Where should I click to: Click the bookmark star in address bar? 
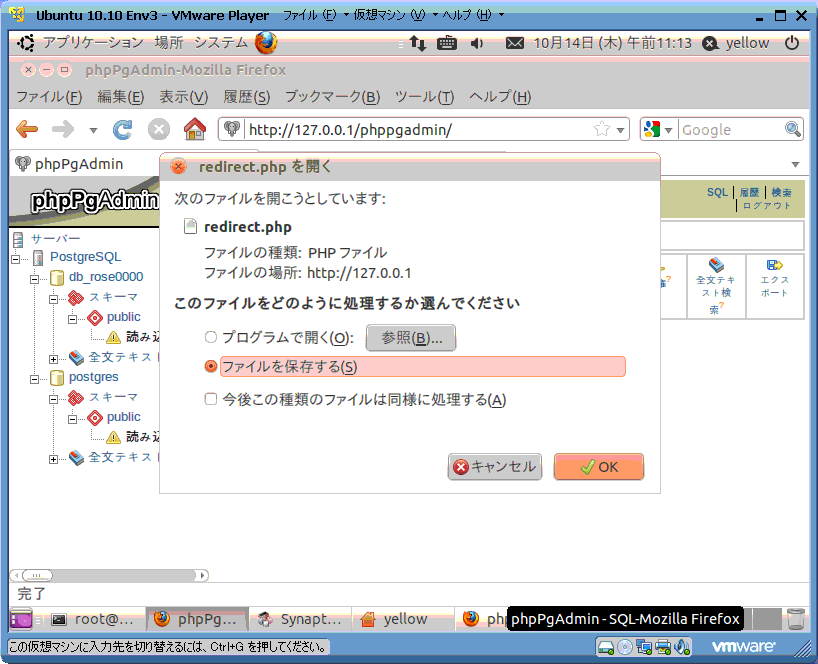[x=602, y=129]
